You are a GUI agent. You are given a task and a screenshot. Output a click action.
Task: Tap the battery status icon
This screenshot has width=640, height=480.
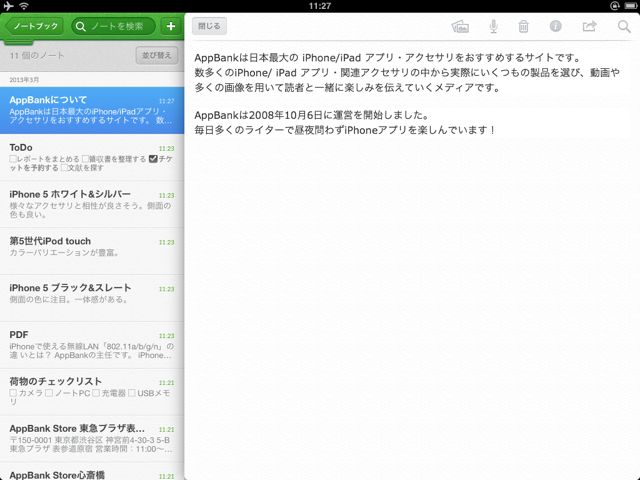(x=631, y=6)
